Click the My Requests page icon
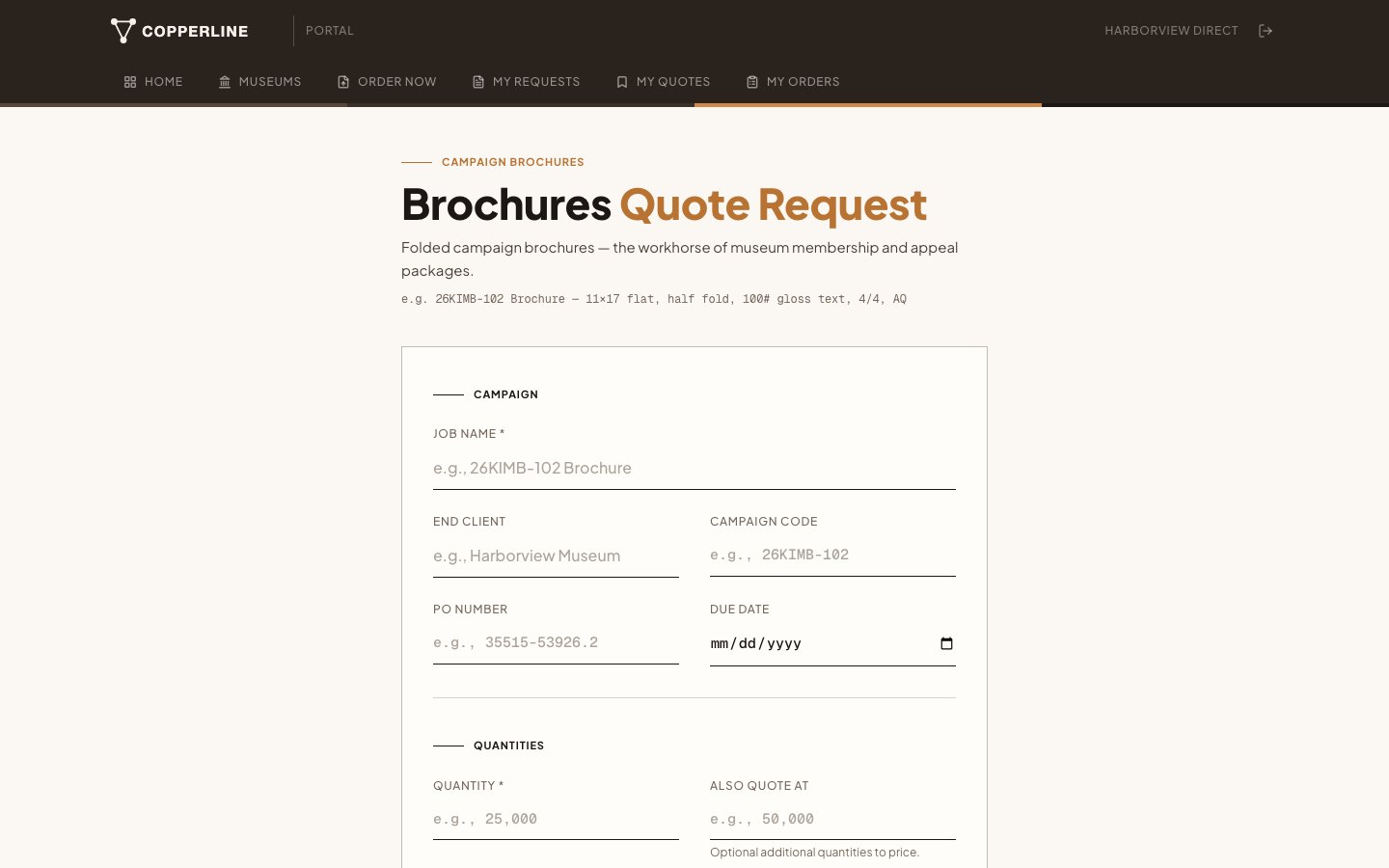The height and width of the screenshot is (868, 1389). click(478, 82)
